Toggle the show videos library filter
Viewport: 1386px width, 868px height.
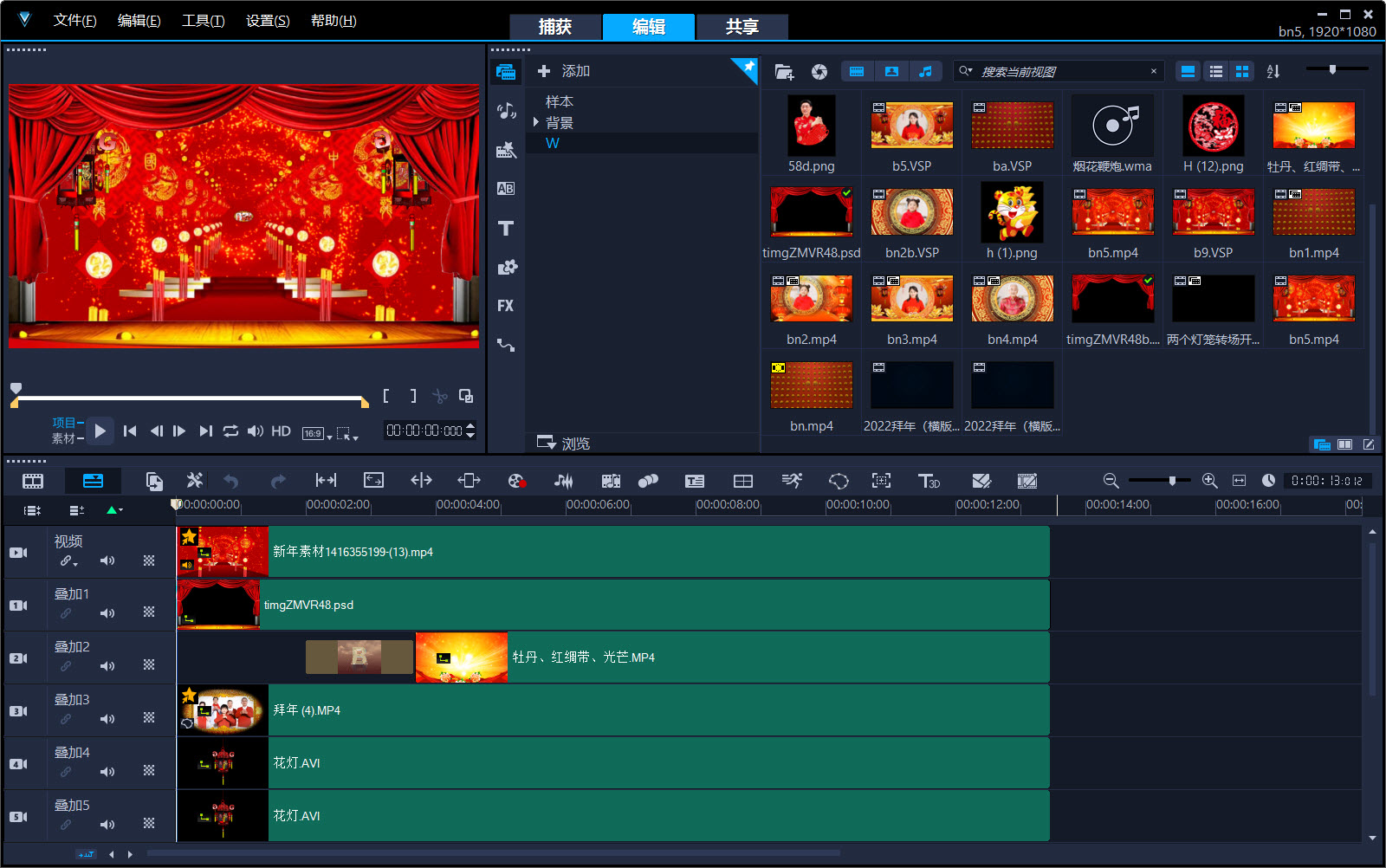[x=857, y=72]
